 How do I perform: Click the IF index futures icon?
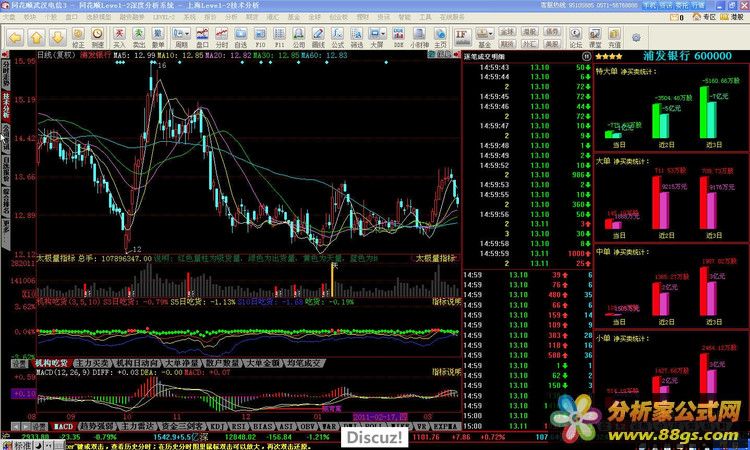[x=462, y=36]
